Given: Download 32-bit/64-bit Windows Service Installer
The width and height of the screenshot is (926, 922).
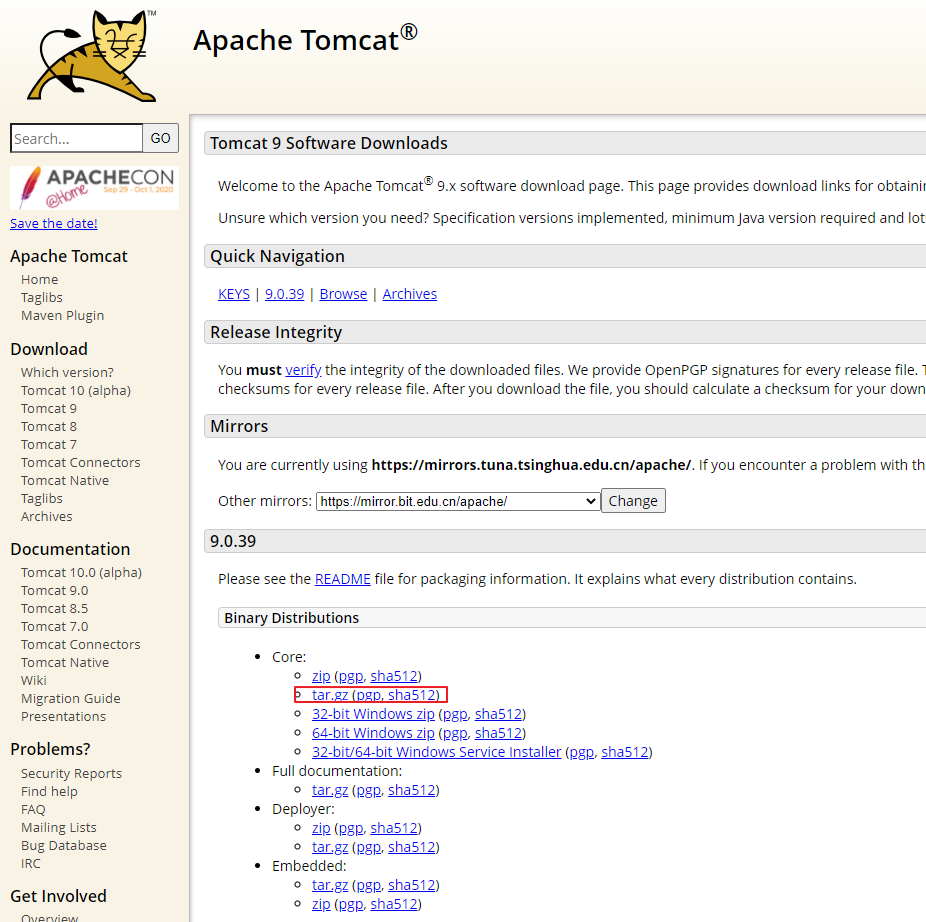Looking at the screenshot, I should [436, 751].
